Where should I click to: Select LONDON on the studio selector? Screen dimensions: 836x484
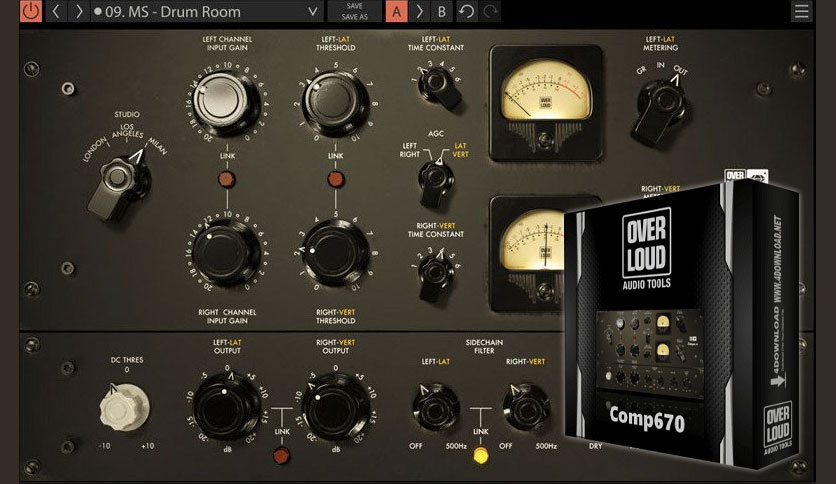click(96, 150)
